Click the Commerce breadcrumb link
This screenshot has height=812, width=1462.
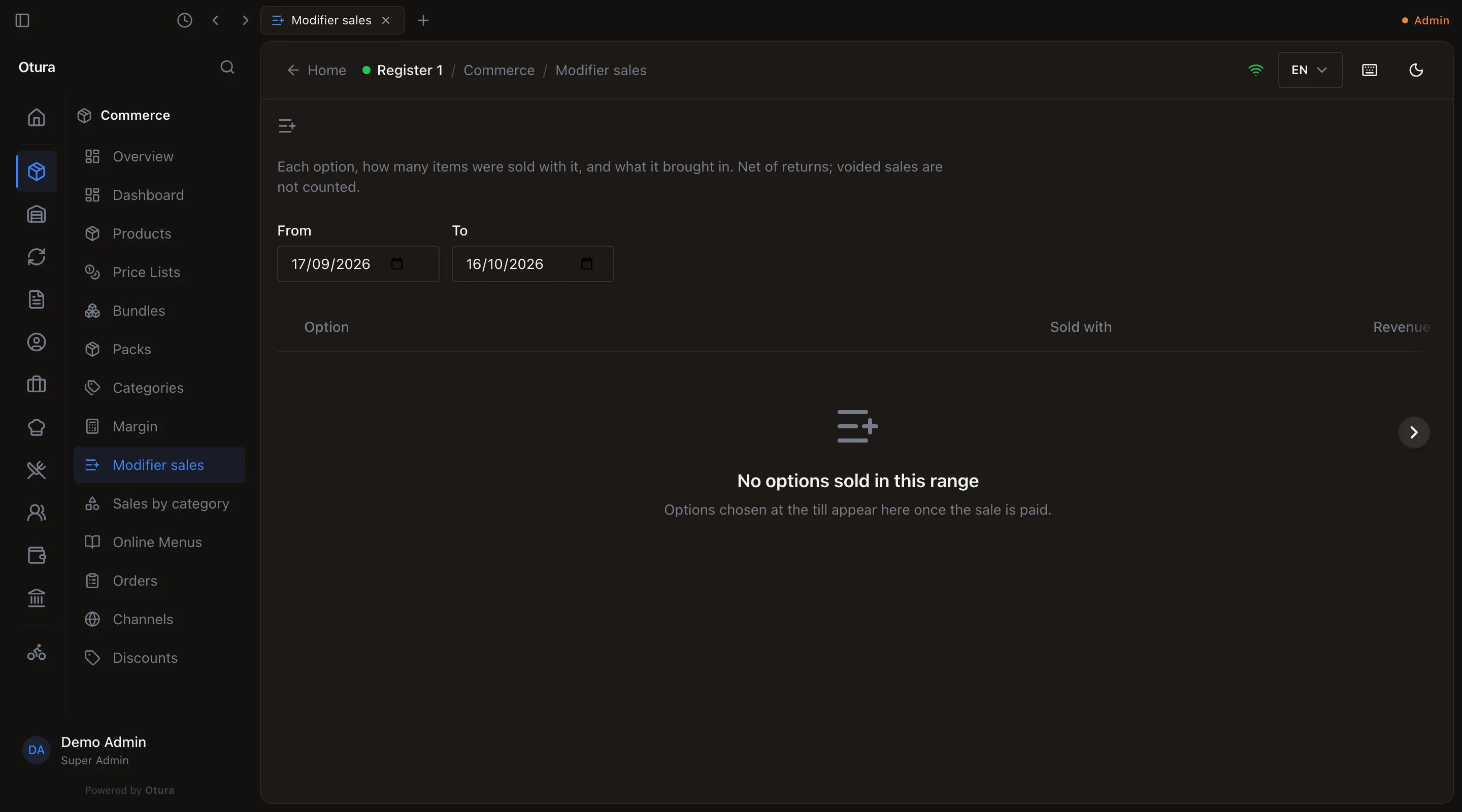(499, 70)
